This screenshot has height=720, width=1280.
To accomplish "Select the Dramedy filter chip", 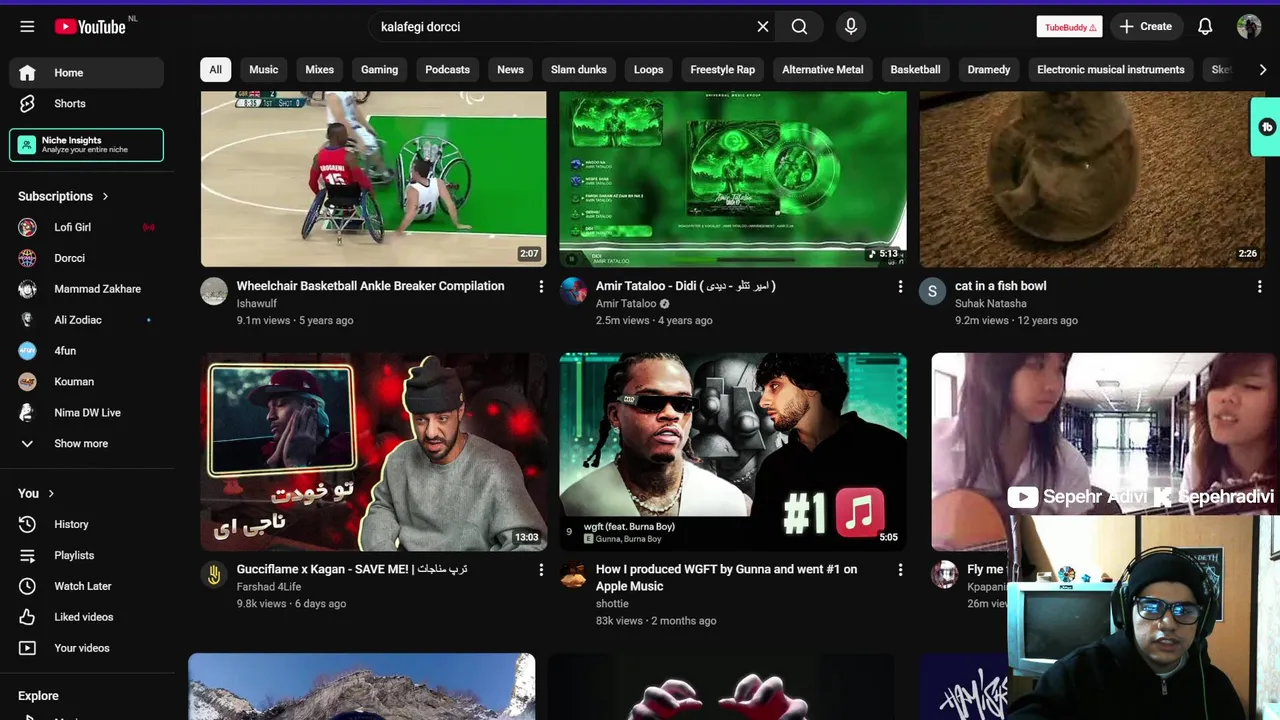I will click(989, 69).
